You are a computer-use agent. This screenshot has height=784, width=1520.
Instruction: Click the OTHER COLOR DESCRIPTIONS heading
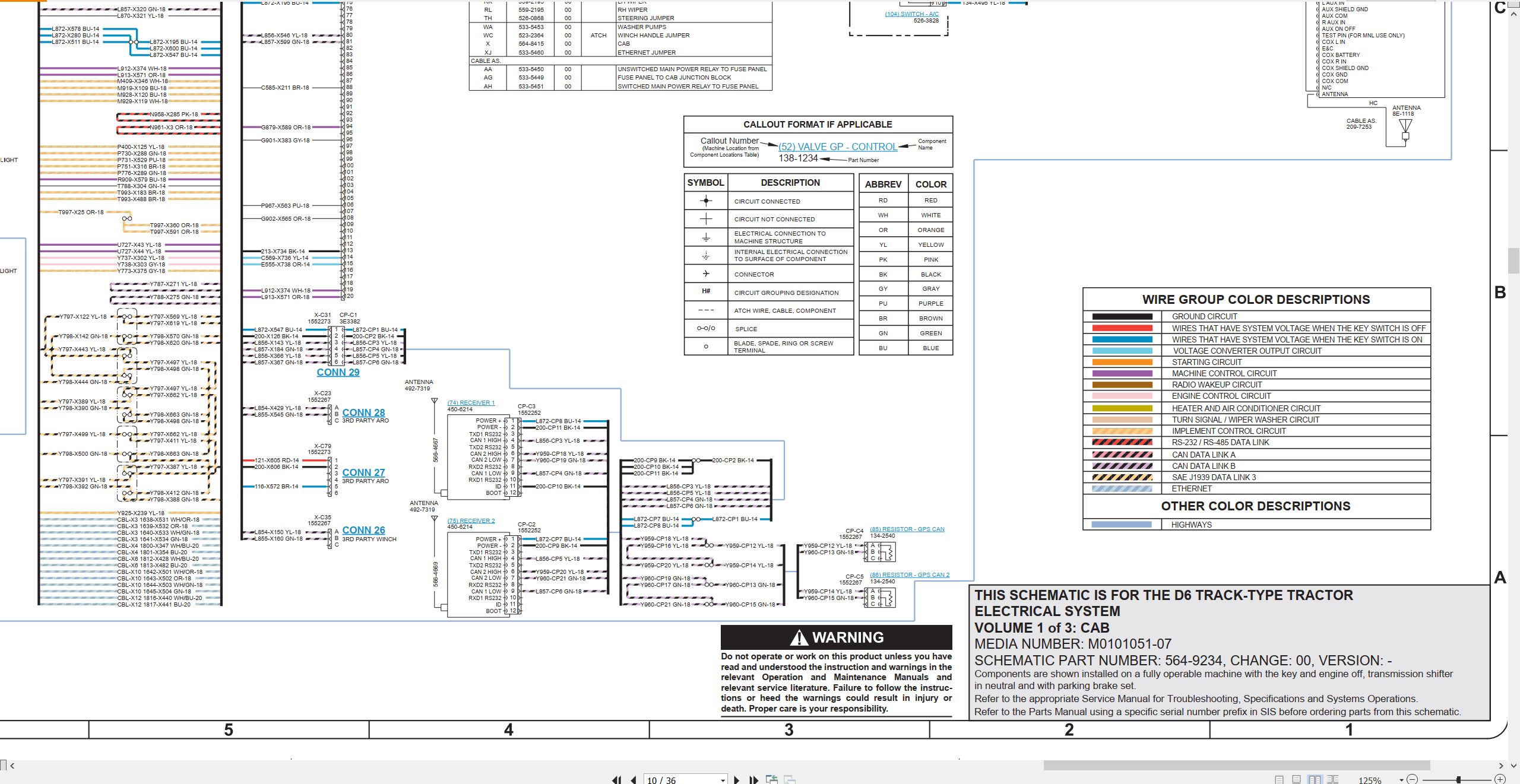1256,506
